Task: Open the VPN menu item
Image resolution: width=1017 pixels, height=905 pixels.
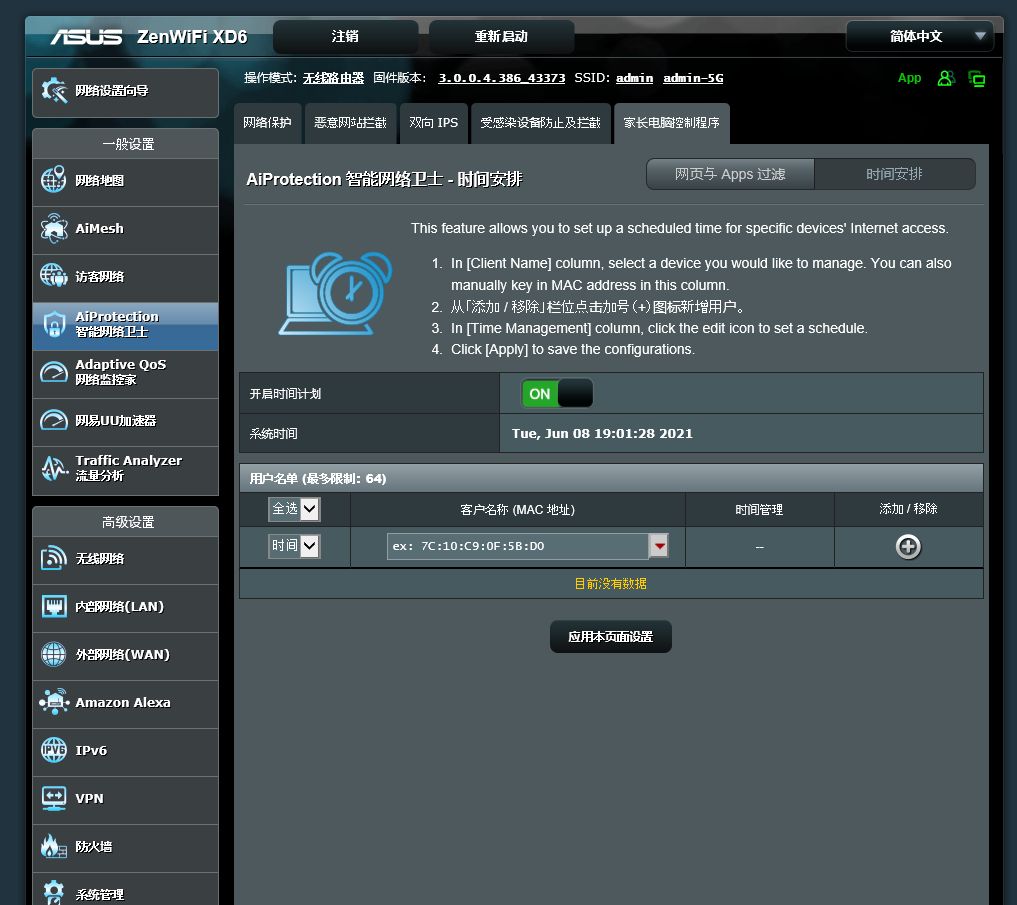Action: pos(125,799)
